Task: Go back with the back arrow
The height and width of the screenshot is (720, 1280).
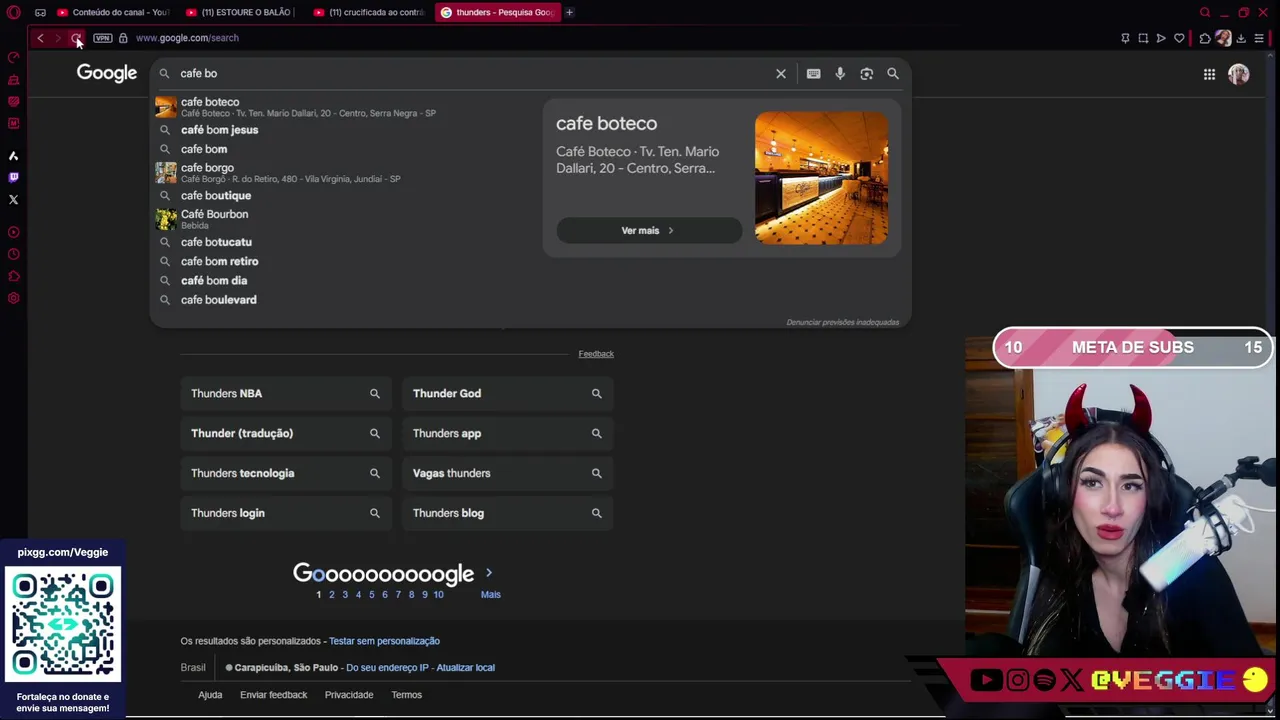Action: coord(40,38)
